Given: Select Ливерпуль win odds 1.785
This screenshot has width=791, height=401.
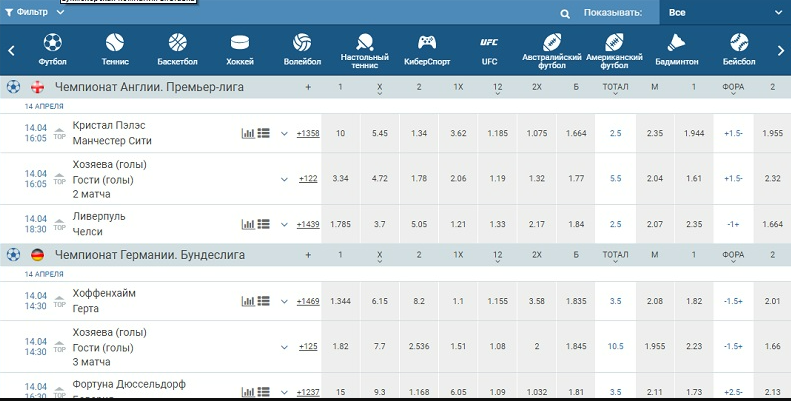Looking at the screenshot, I should pyautogui.click(x=341, y=224).
